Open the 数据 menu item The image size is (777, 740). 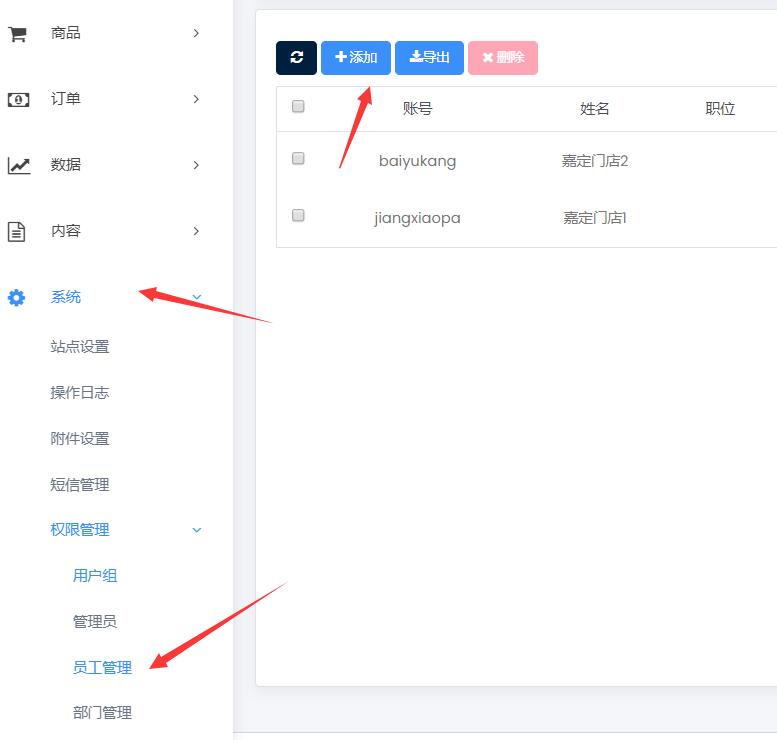65,165
